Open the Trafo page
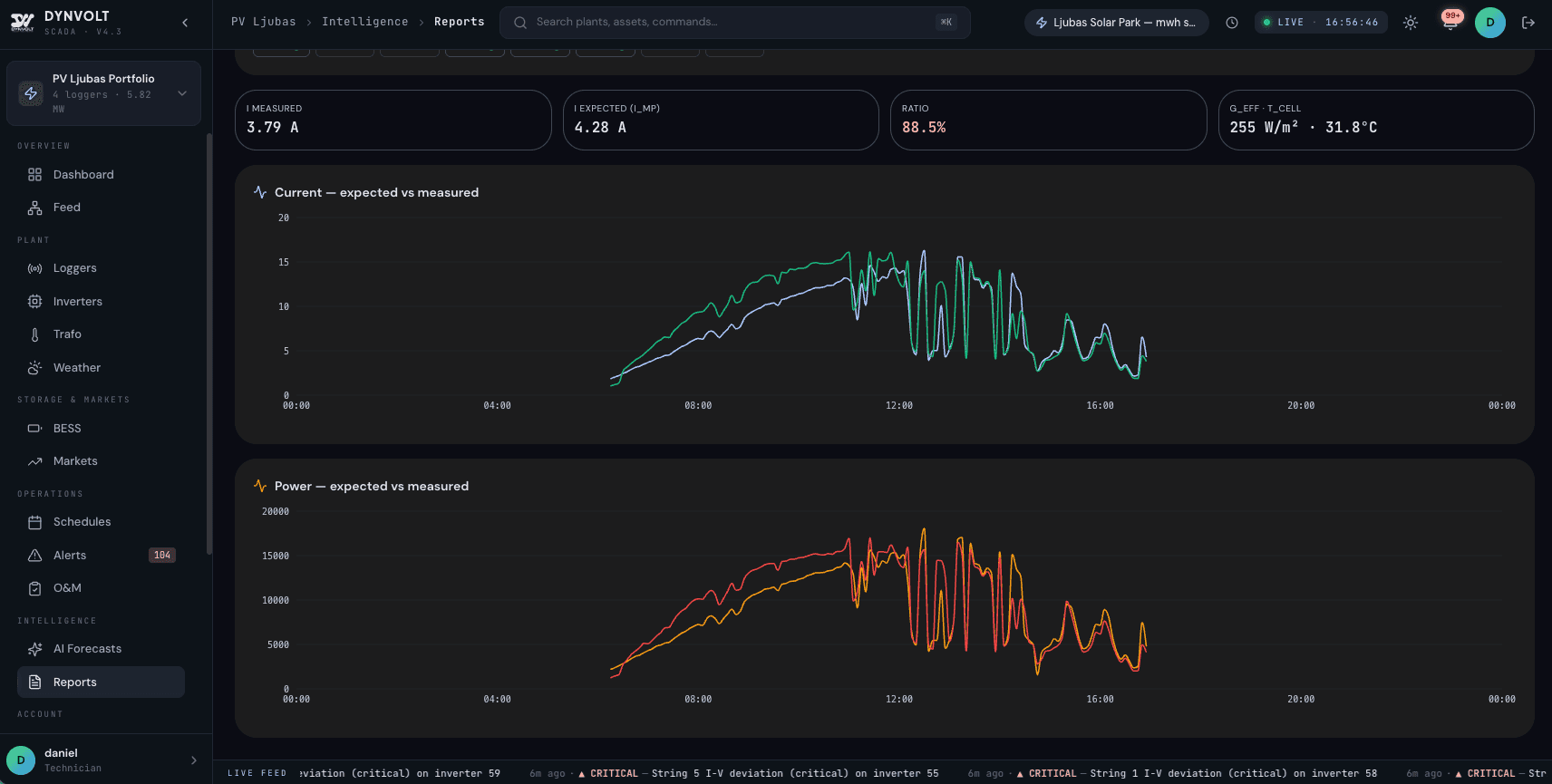The height and width of the screenshot is (784, 1552). 101,334
